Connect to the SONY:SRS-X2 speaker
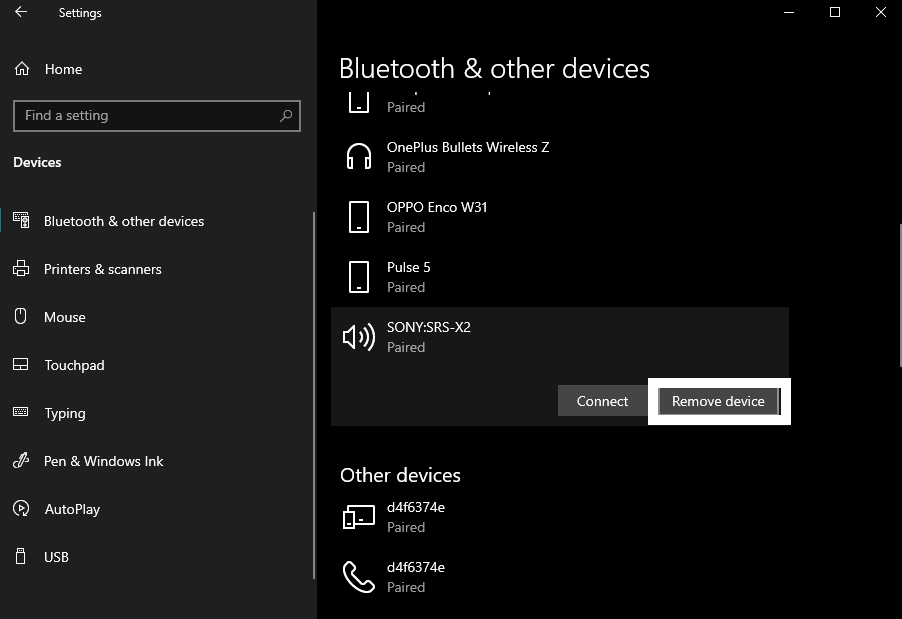 click(x=602, y=400)
